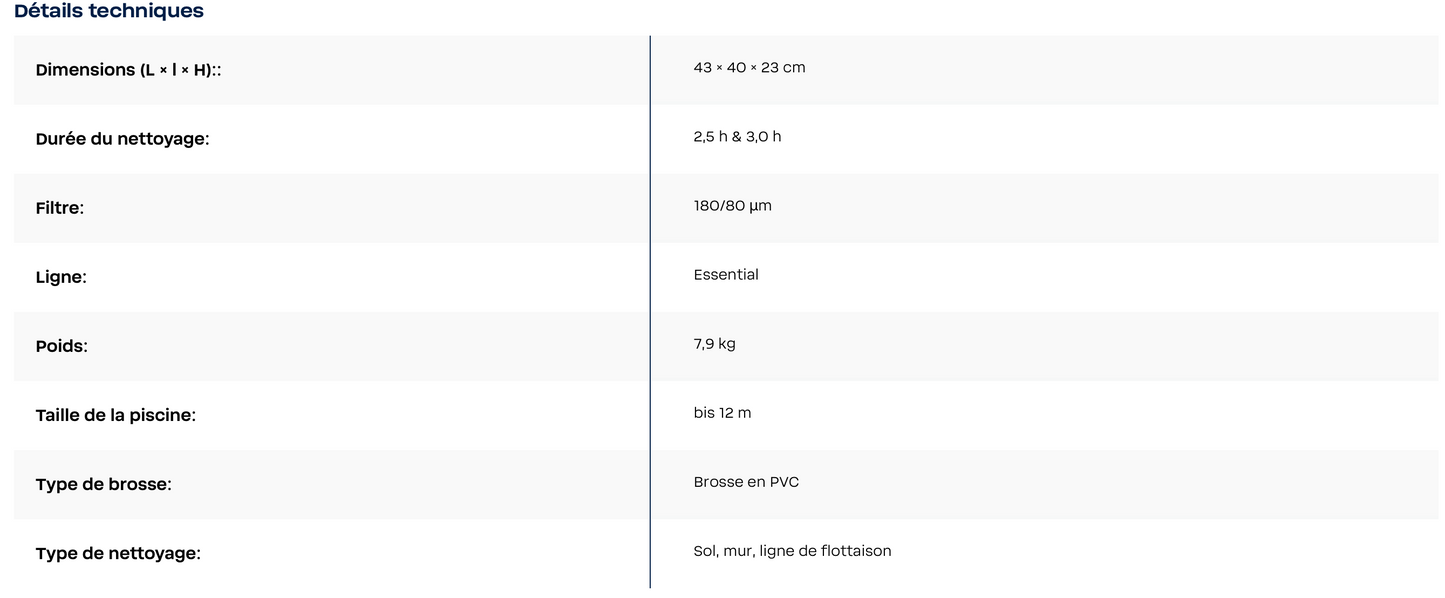The height and width of the screenshot is (598, 1445).
Task: Select the 'Durée du nettoyage' label
Action: coord(122,139)
